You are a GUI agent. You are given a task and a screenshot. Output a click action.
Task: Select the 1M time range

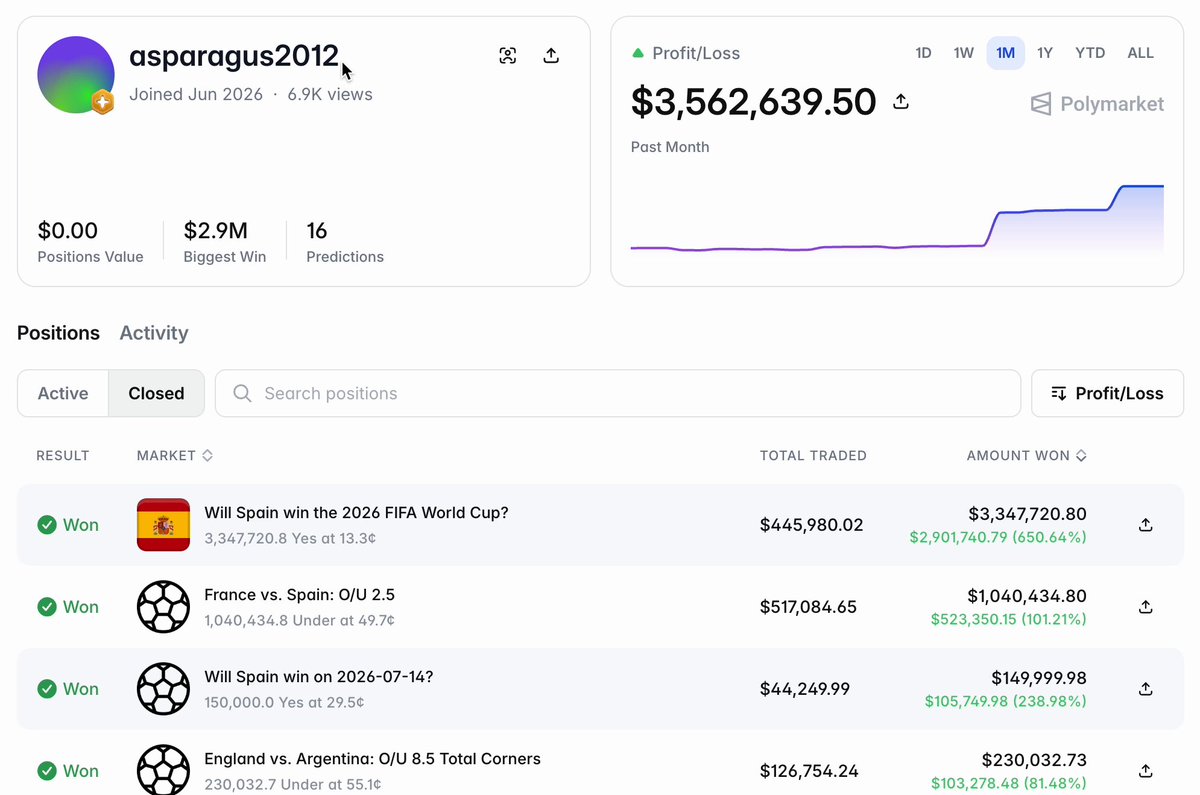pos(1005,53)
